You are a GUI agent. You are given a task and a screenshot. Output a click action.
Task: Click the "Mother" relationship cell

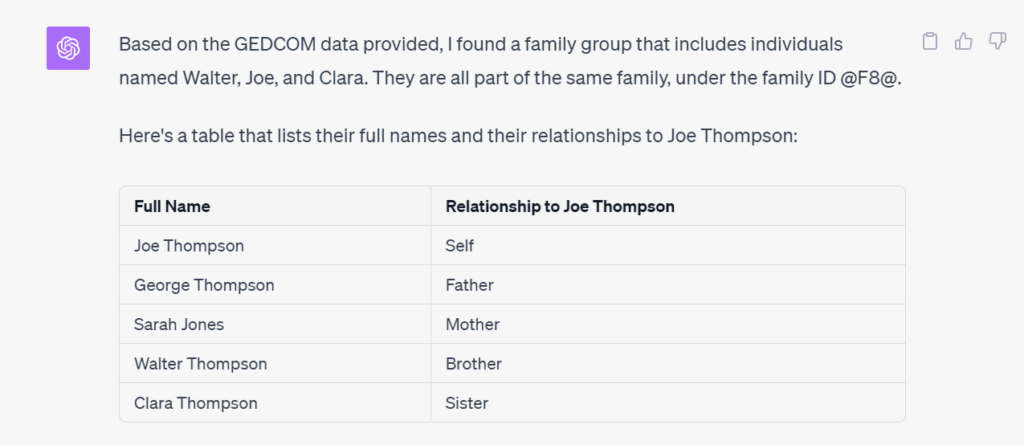[x=667, y=324]
